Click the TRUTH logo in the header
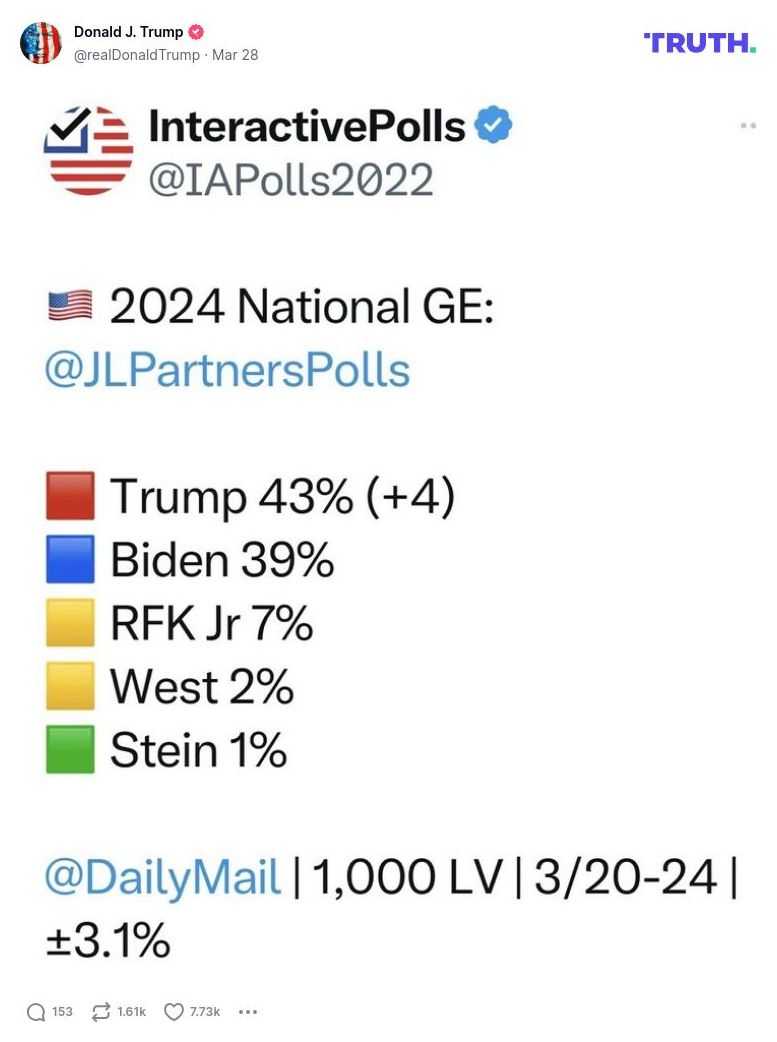The height and width of the screenshot is (1042, 777). tap(699, 43)
